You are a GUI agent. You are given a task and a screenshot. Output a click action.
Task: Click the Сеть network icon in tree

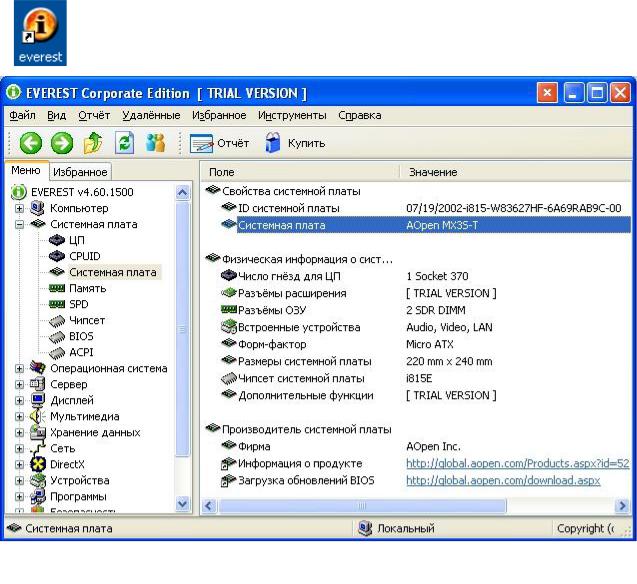[37, 448]
